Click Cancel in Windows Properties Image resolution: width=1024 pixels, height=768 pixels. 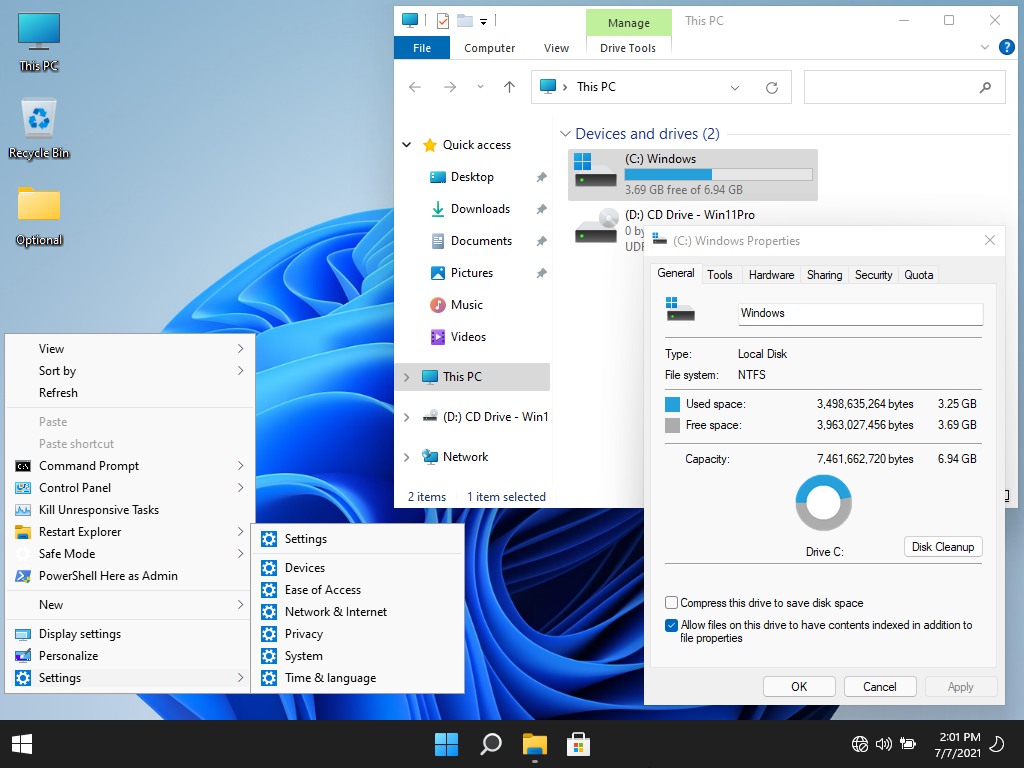click(x=880, y=686)
